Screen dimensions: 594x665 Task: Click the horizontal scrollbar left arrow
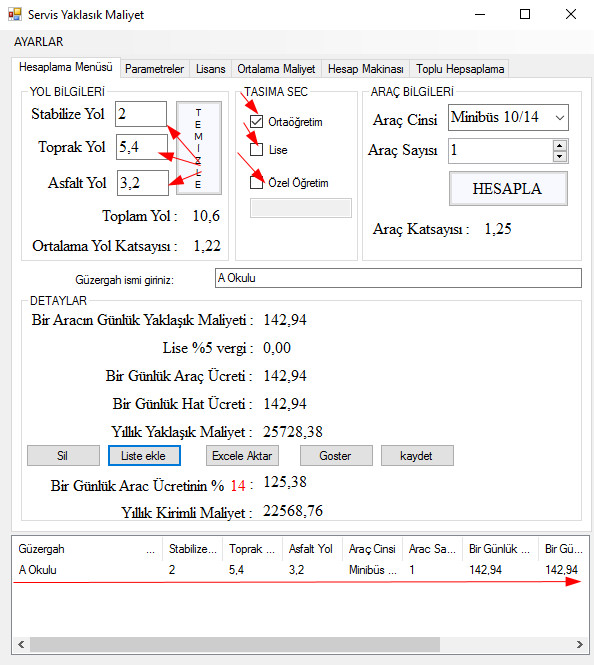point(21,645)
